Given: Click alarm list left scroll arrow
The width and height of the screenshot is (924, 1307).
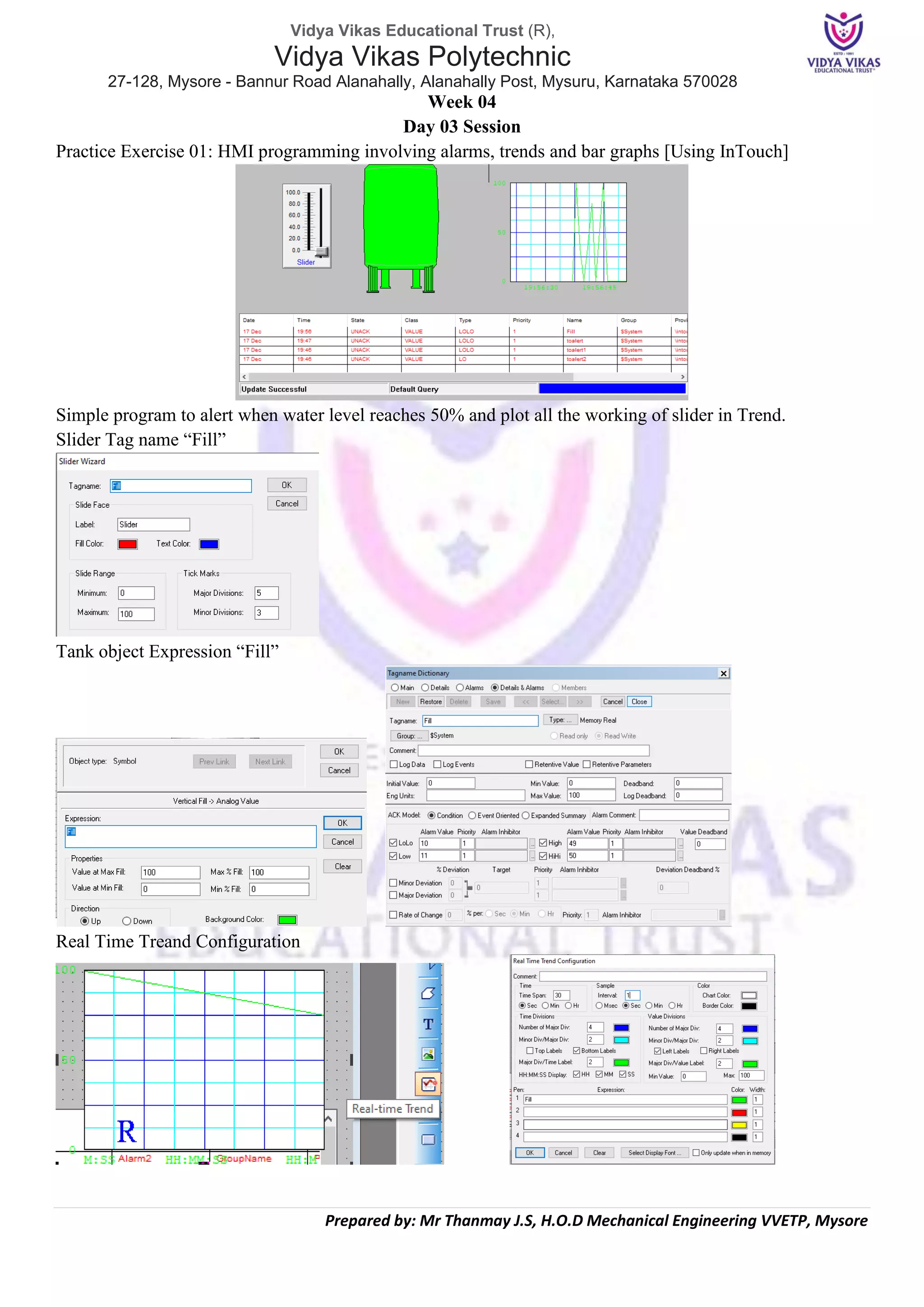Looking at the screenshot, I should pyautogui.click(x=244, y=377).
